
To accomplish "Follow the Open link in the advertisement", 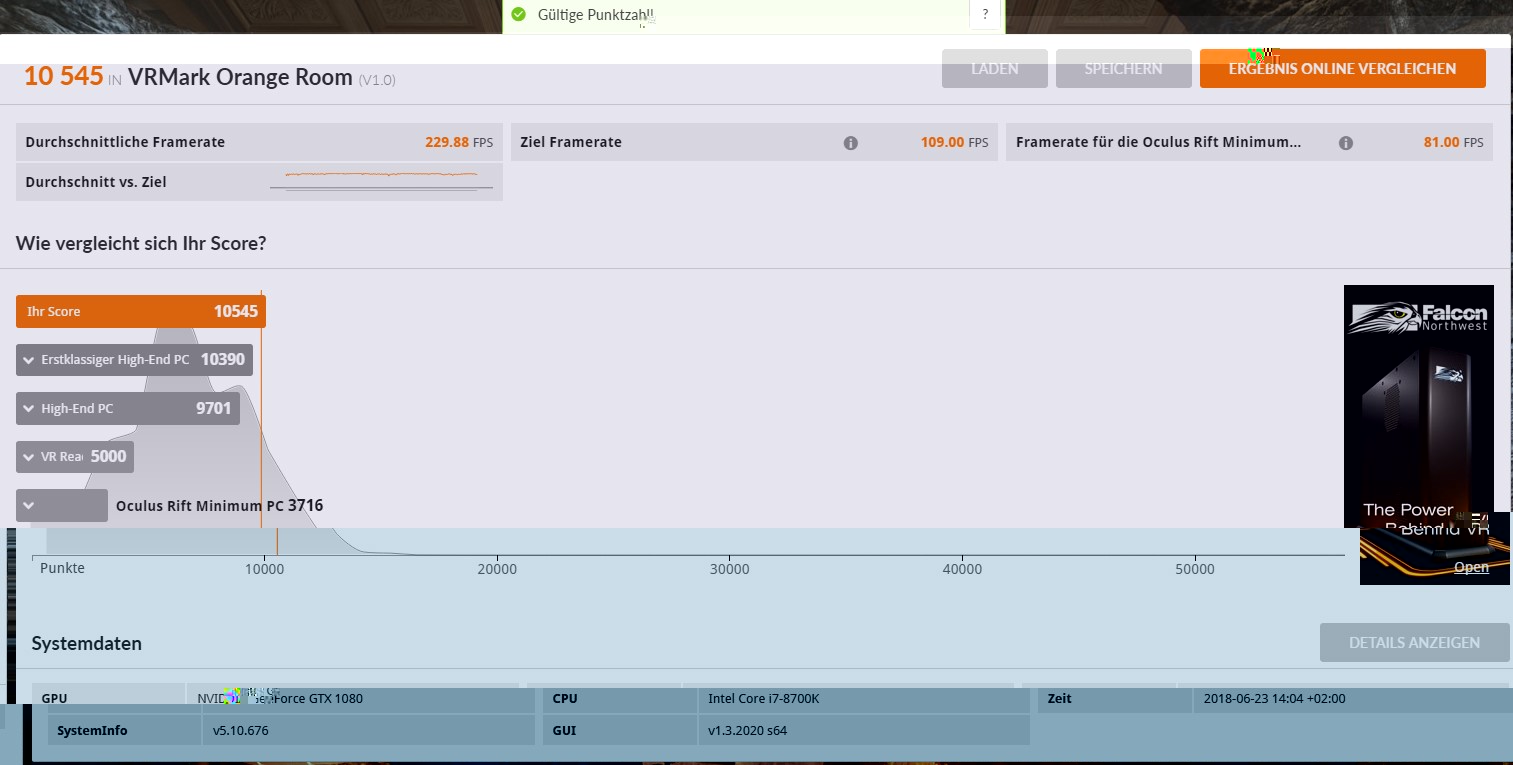I will click(x=1471, y=568).
